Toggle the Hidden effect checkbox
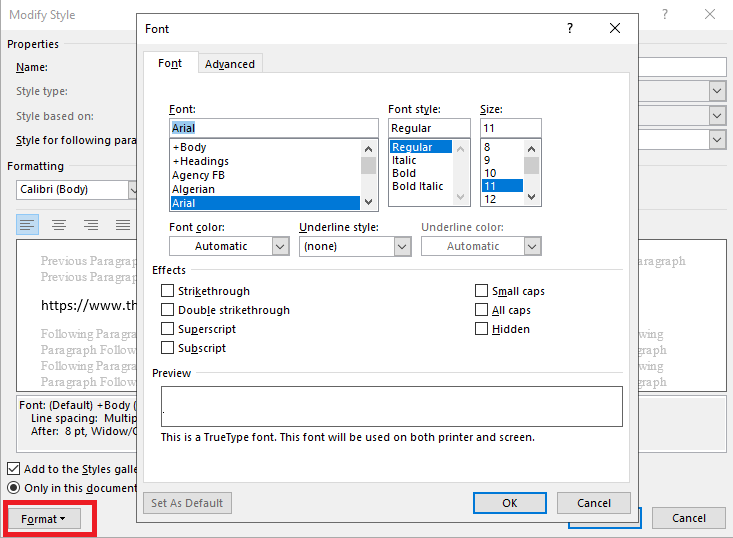This screenshot has height=538, width=733. coord(481,329)
